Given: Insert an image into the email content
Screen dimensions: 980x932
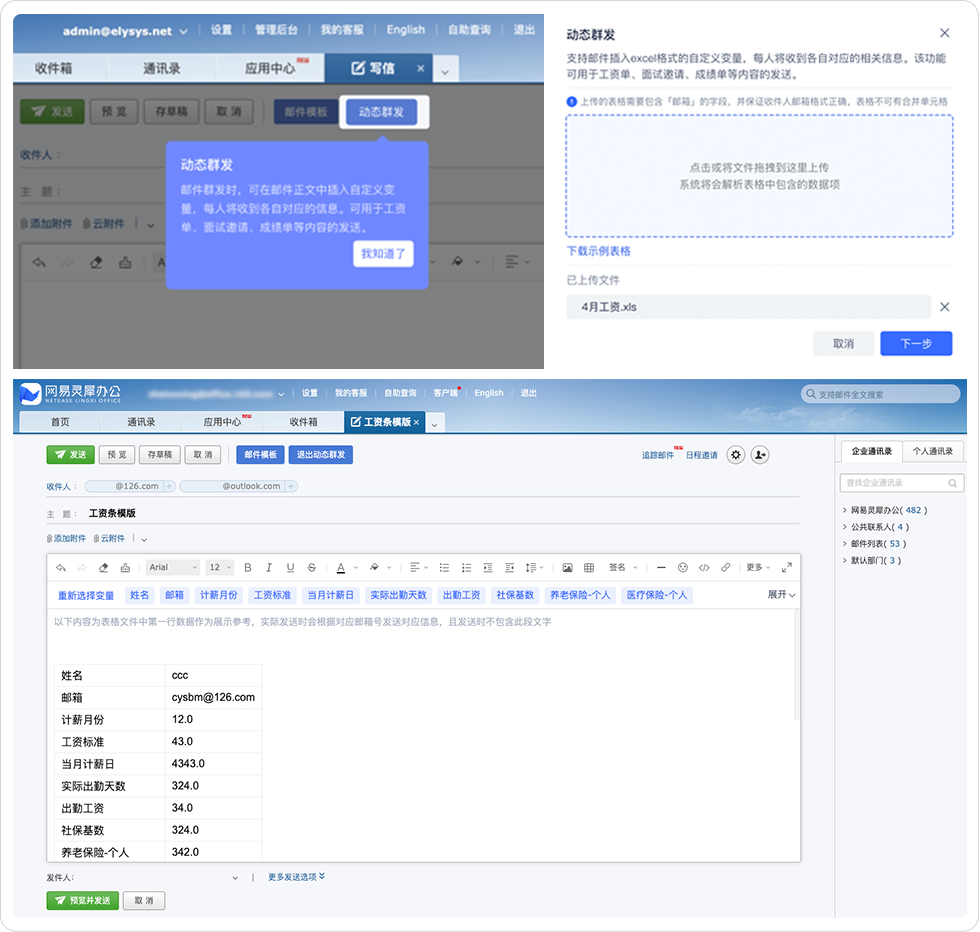Looking at the screenshot, I should click(x=568, y=567).
